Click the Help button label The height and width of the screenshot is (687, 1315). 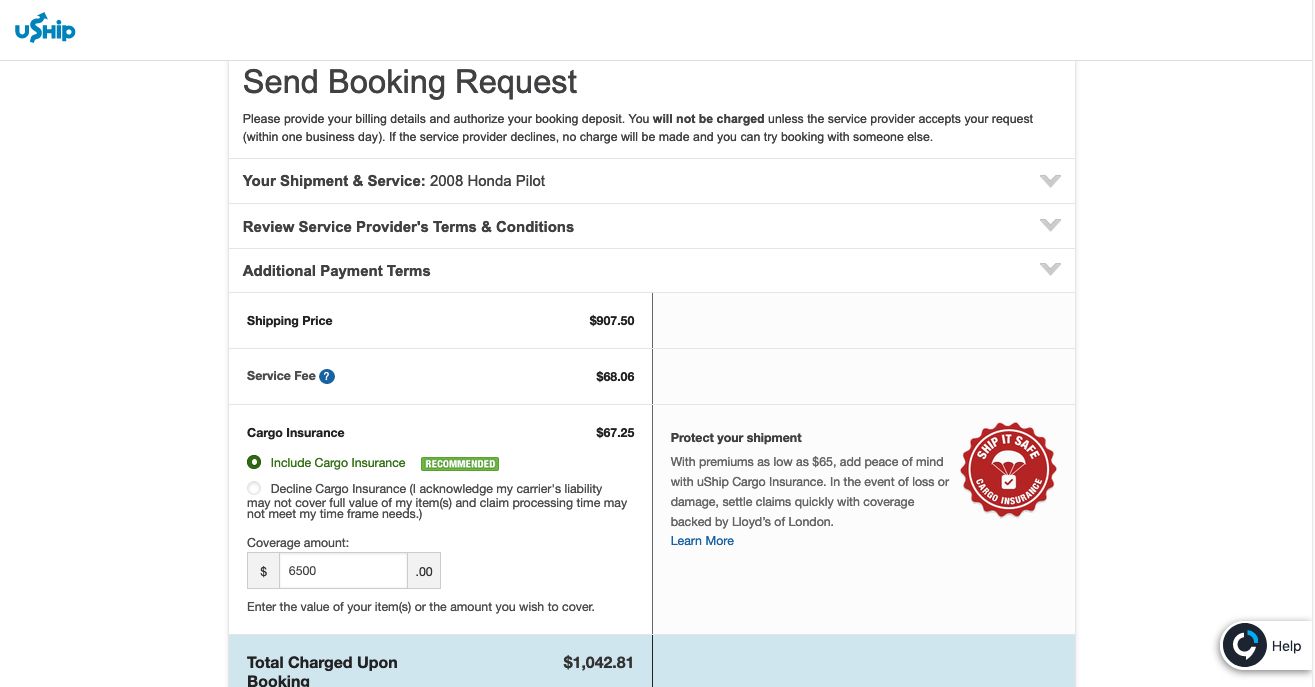point(1286,646)
